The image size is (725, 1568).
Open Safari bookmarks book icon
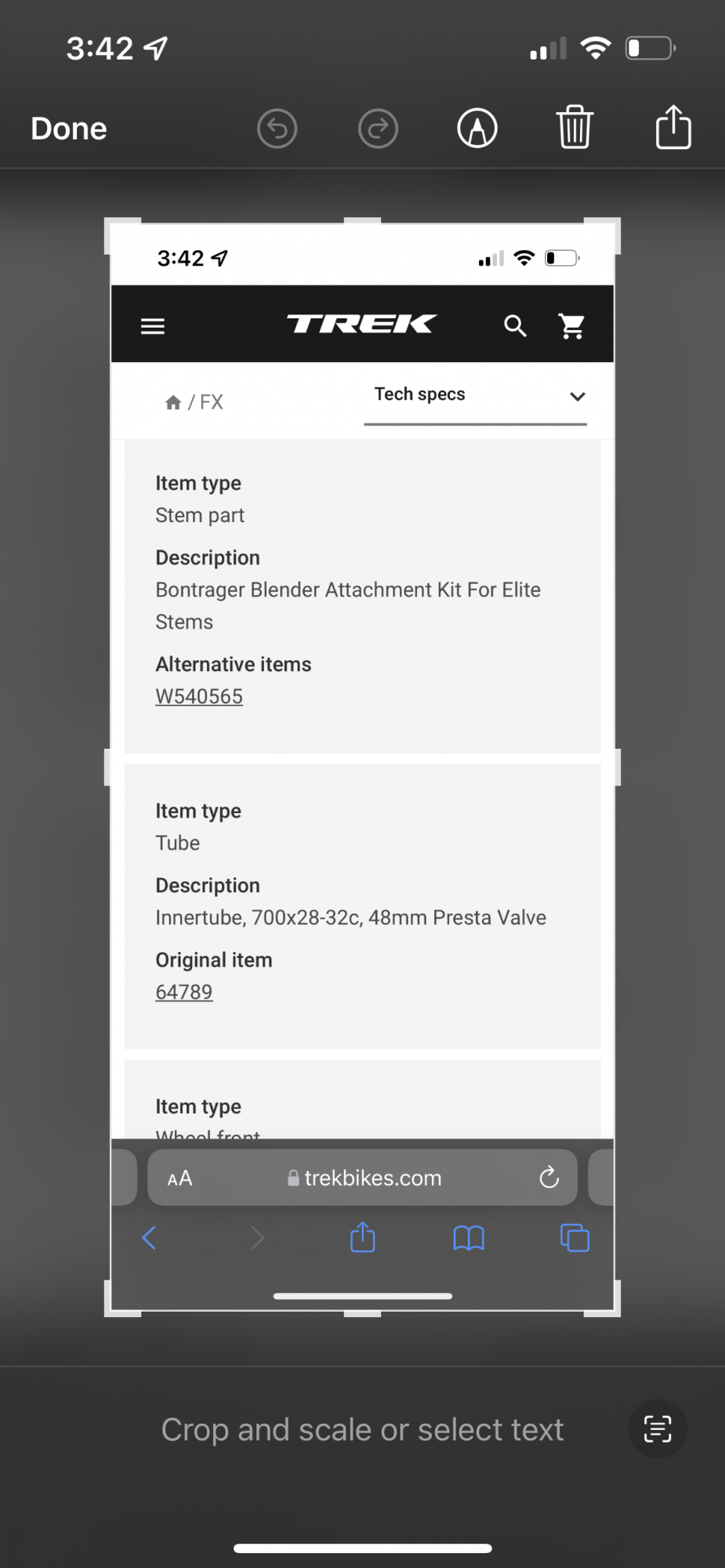point(469,1239)
